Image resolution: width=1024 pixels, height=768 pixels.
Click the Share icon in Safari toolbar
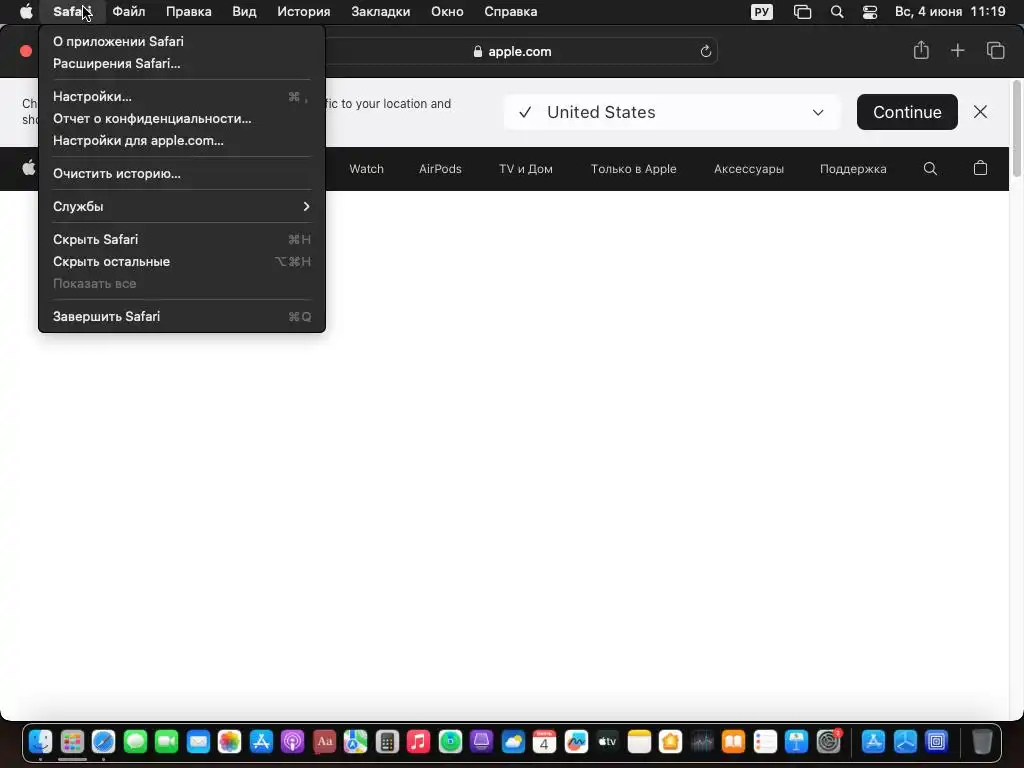pyautogui.click(x=921, y=50)
